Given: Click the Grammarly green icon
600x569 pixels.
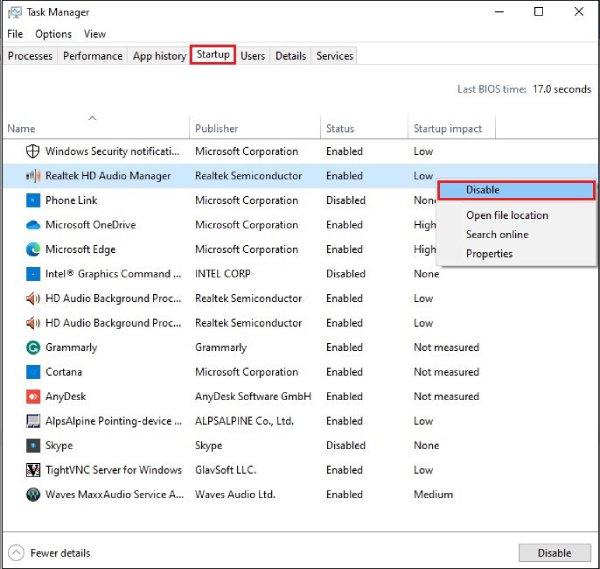Looking at the screenshot, I should coord(30,348).
